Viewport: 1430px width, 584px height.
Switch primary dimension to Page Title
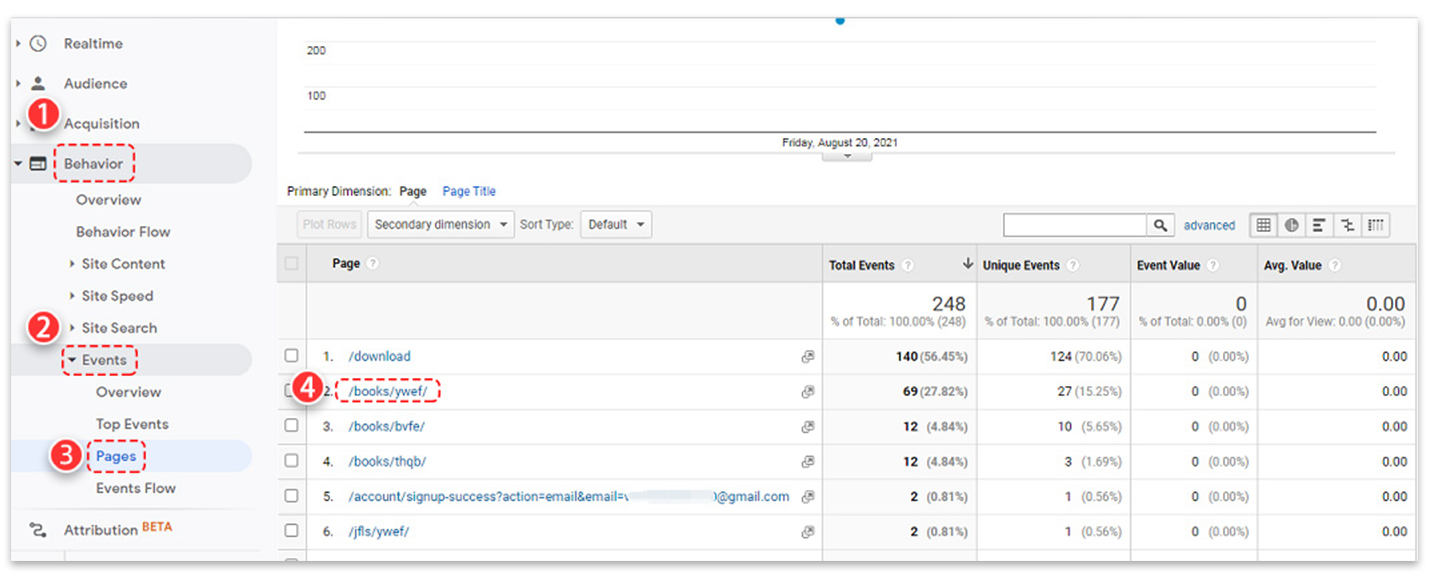469,191
